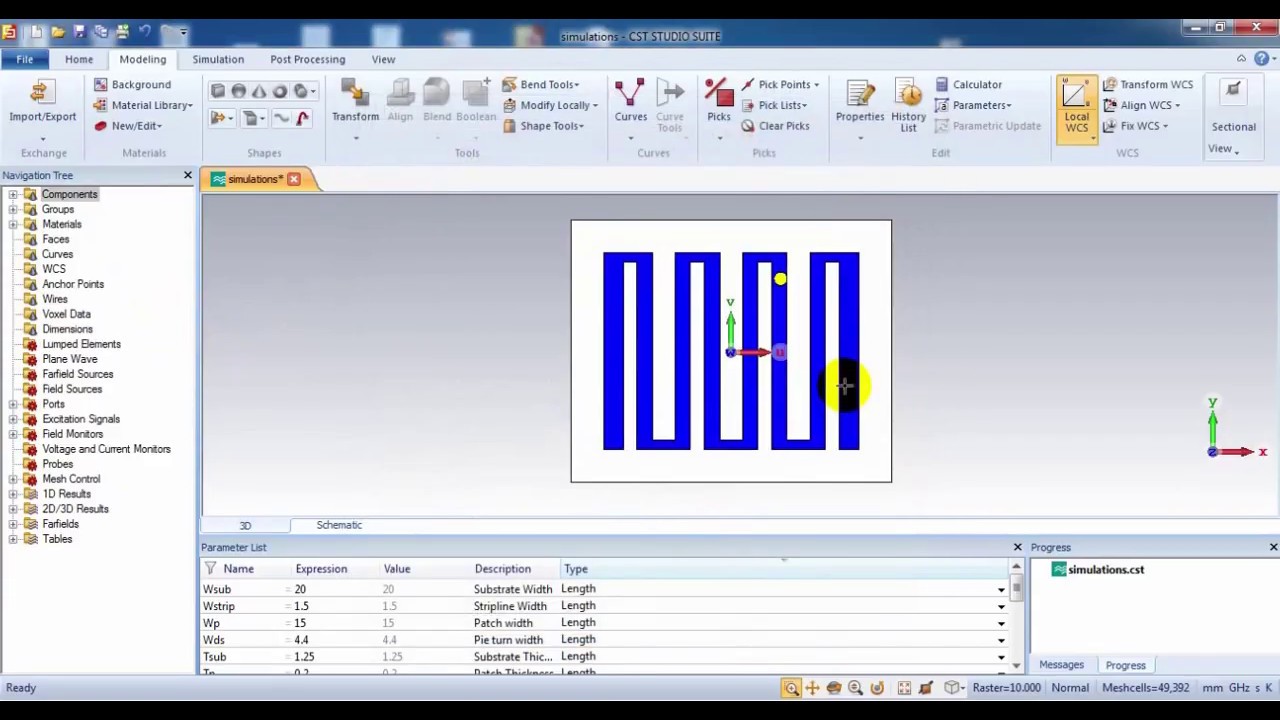The width and height of the screenshot is (1280, 720).
Task: Open the Sectional View tool
Action: click(x=1233, y=117)
